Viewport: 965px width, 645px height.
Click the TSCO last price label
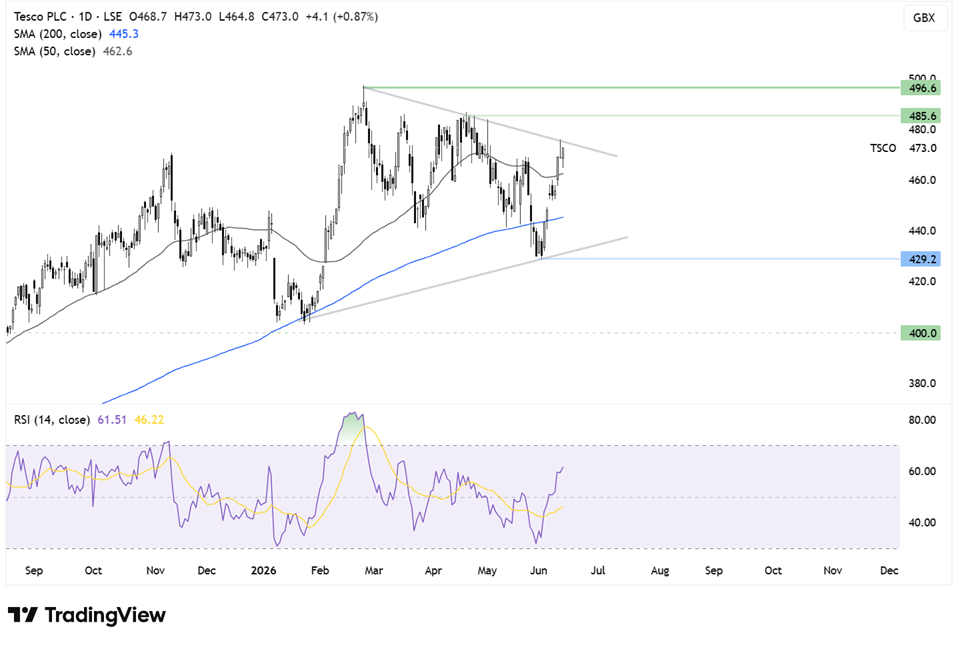point(883,148)
